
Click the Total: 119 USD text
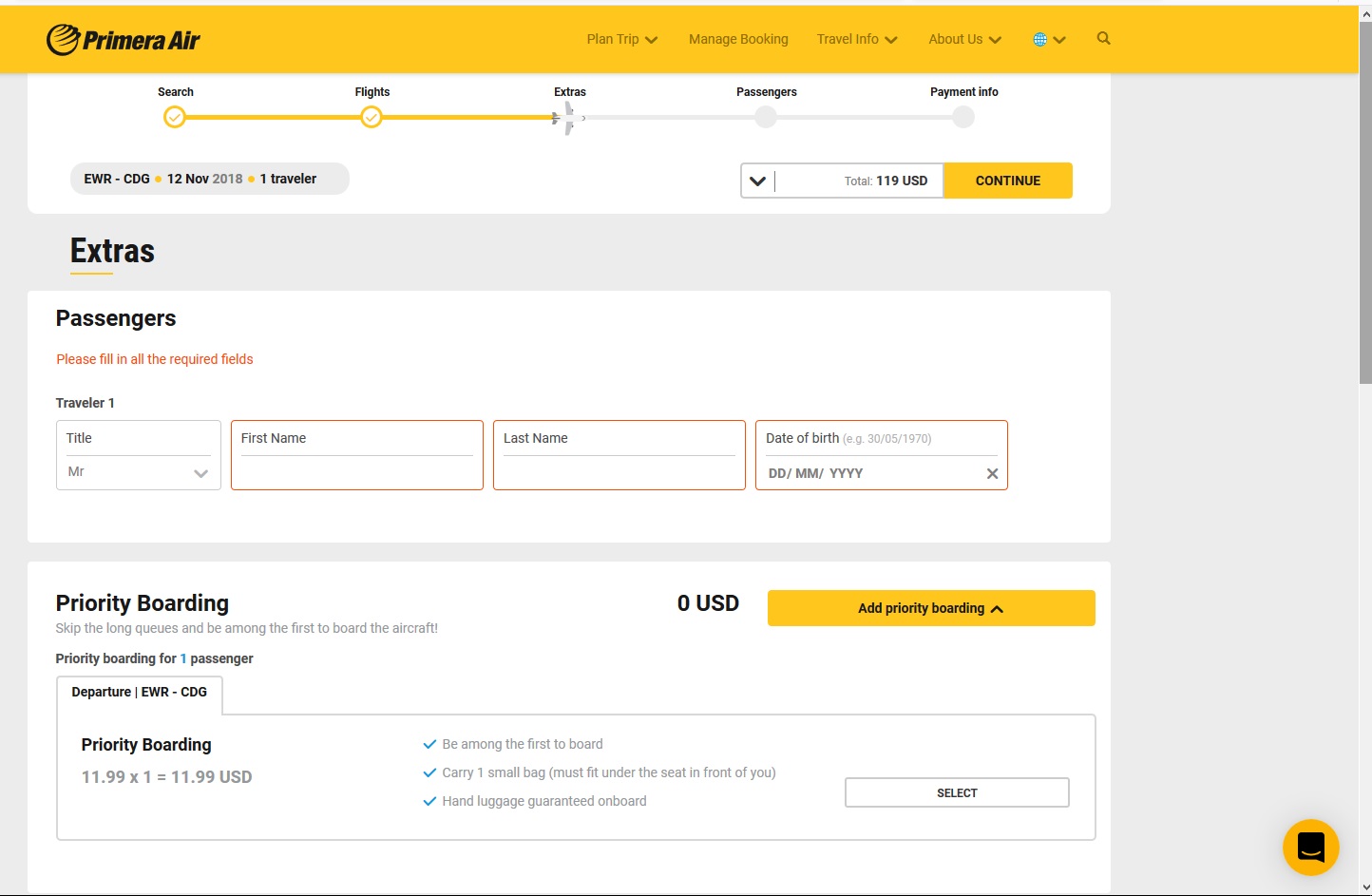pyautogui.click(x=886, y=181)
